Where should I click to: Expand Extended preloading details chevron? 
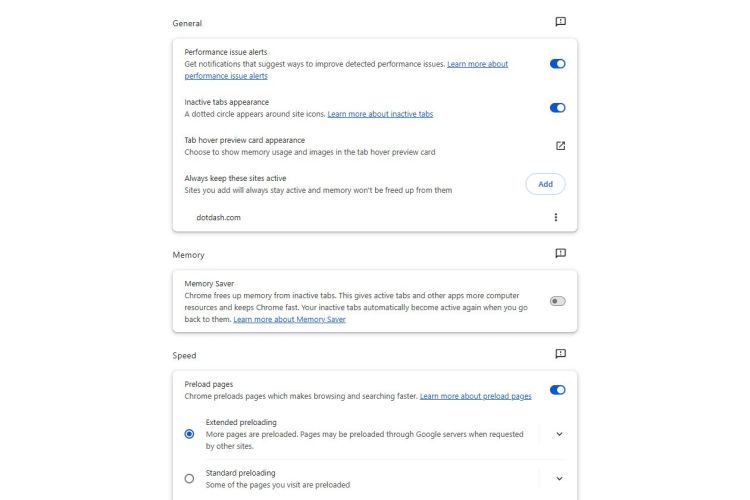coord(559,434)
